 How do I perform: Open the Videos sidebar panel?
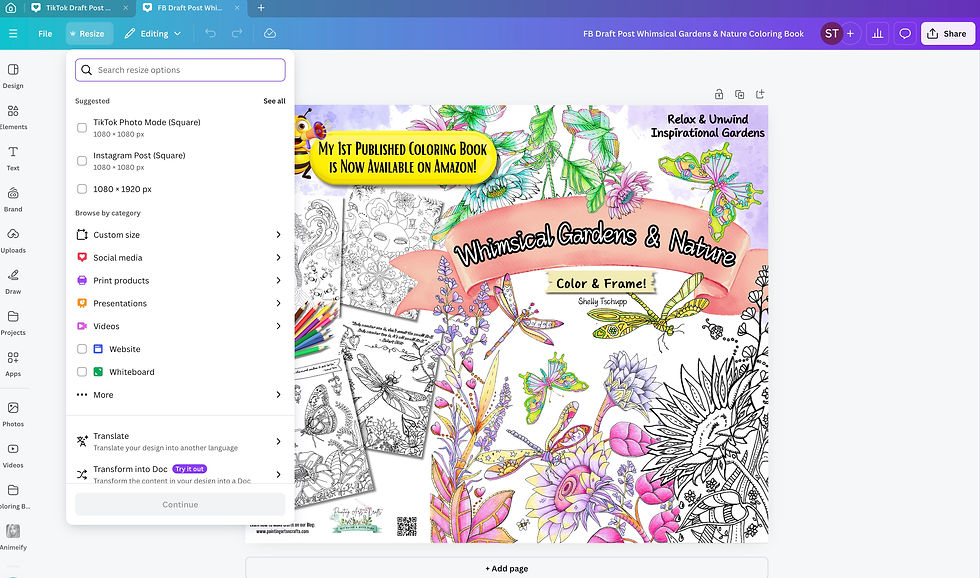coord(12,456)
